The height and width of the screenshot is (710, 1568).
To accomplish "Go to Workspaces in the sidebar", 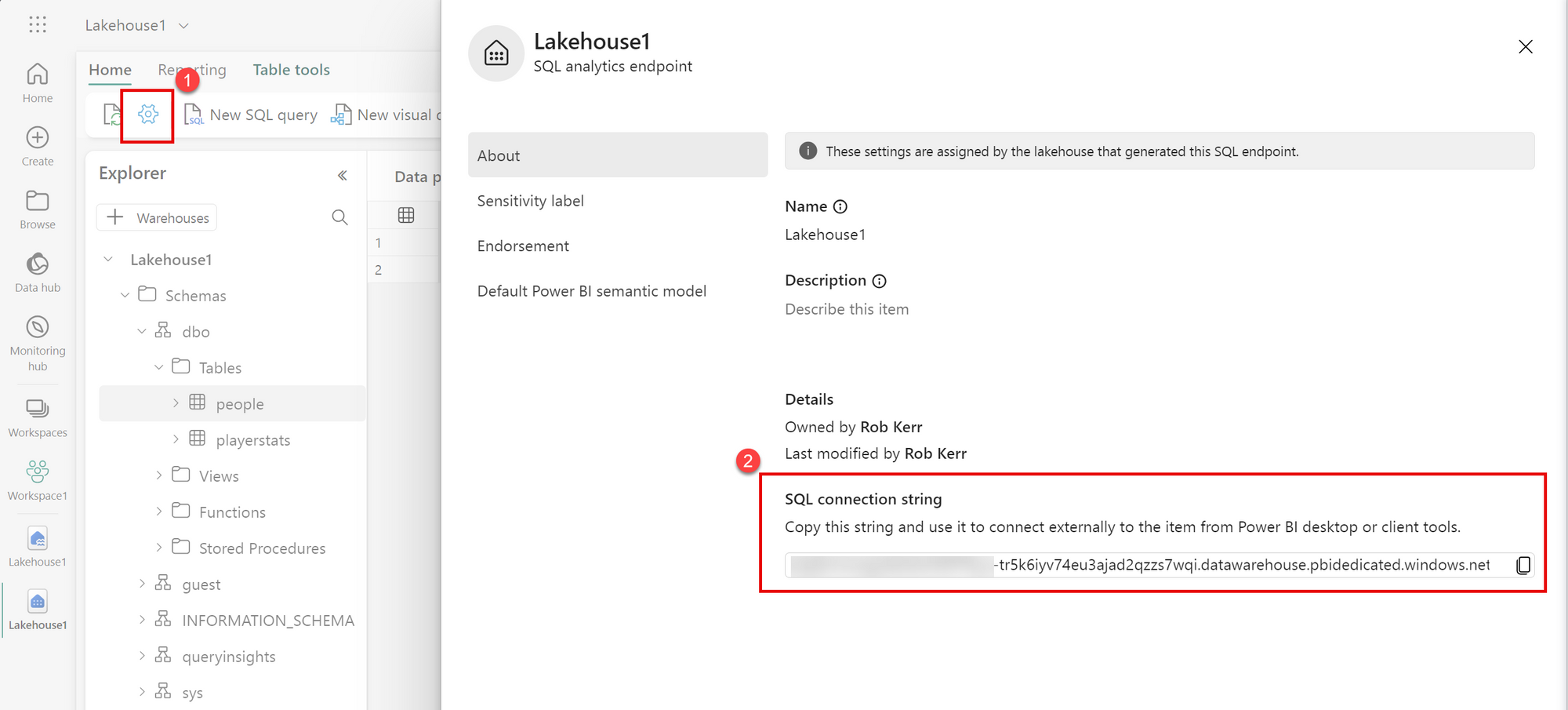I will point(38,417).
